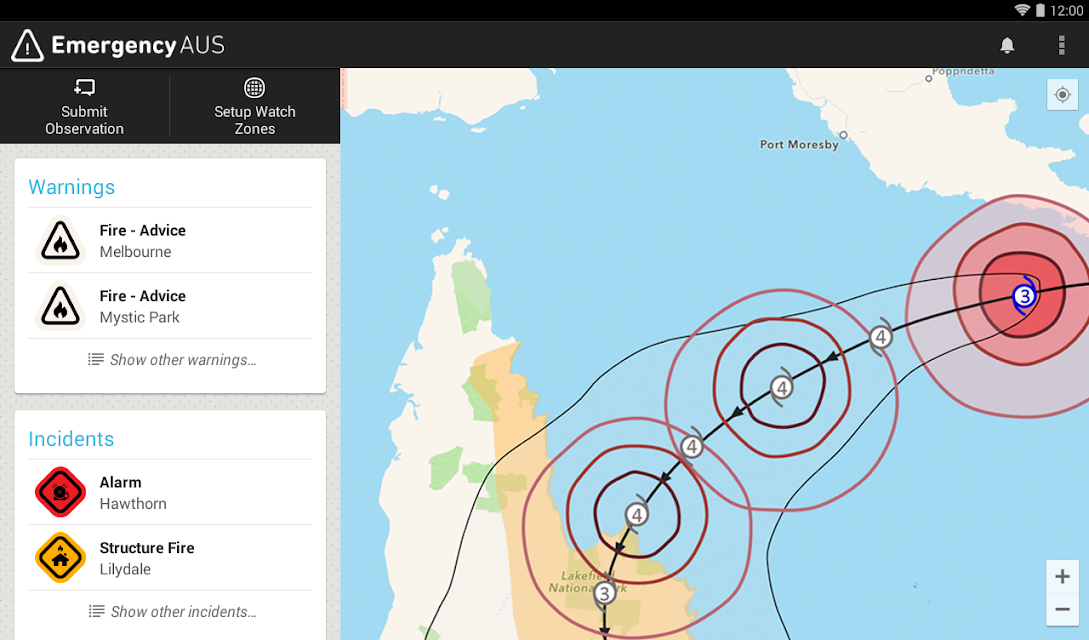
Task: Open the Lilydale structure fire icon
Action: coord(60,557)
